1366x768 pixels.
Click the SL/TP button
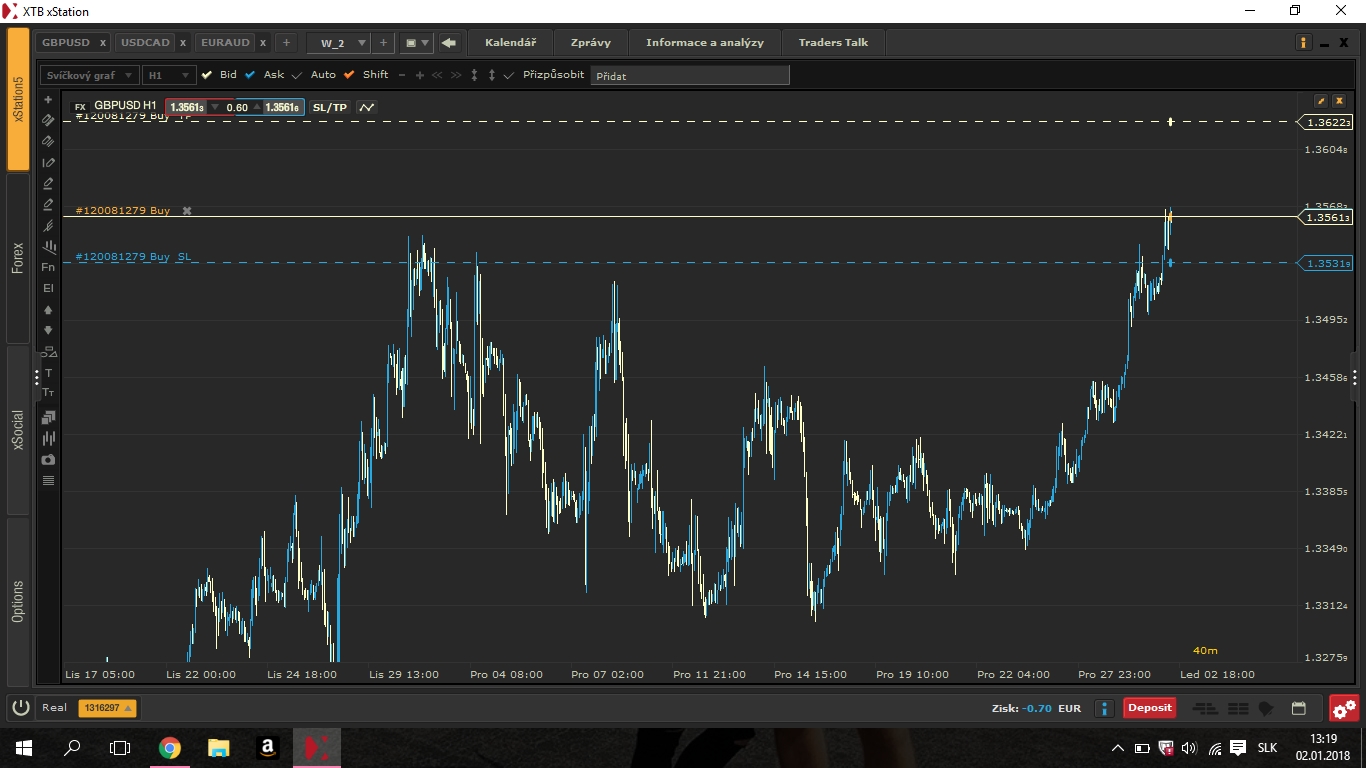tap(329, 107)
